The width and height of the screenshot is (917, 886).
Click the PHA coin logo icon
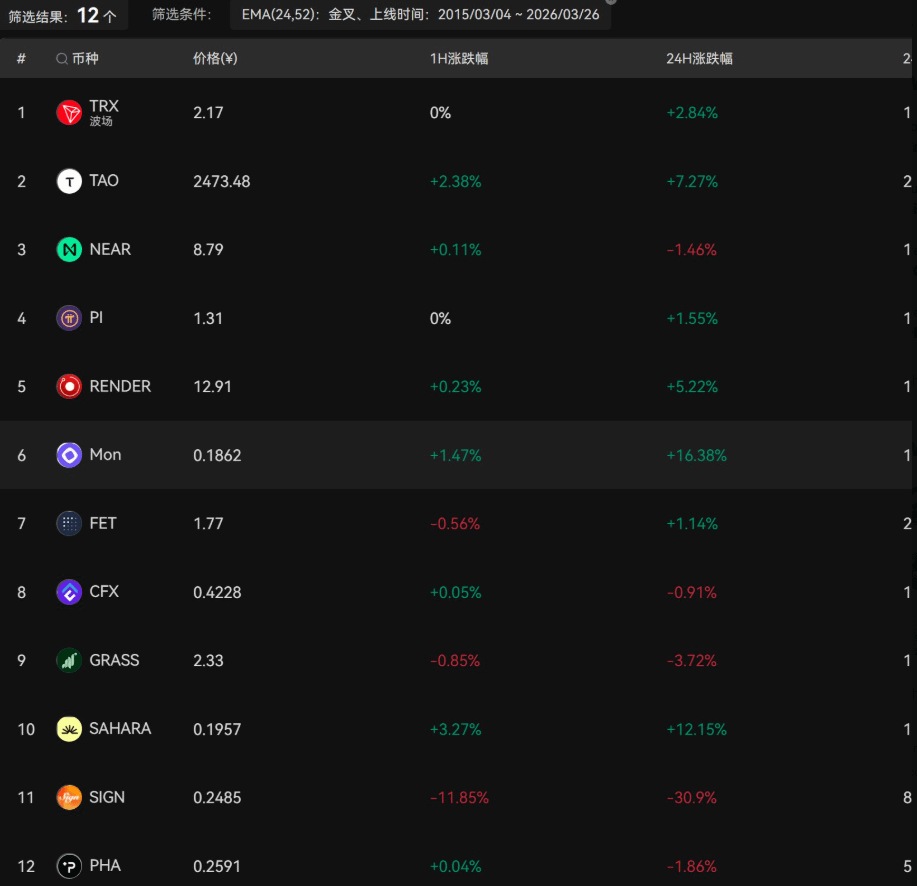[x=69, y=866]
